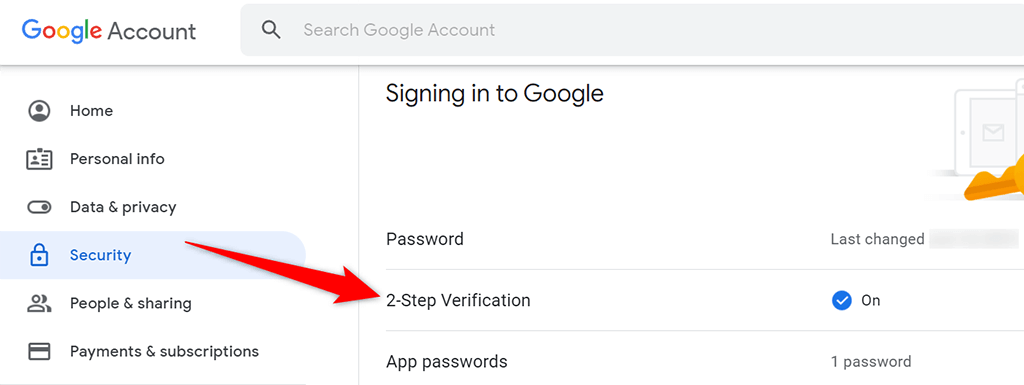Click the search magnifier icon
1024x385 pixels.
(x=271, y=29)
